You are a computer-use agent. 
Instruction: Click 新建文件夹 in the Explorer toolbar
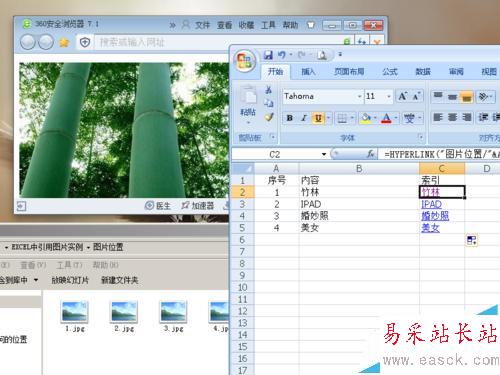120,280
